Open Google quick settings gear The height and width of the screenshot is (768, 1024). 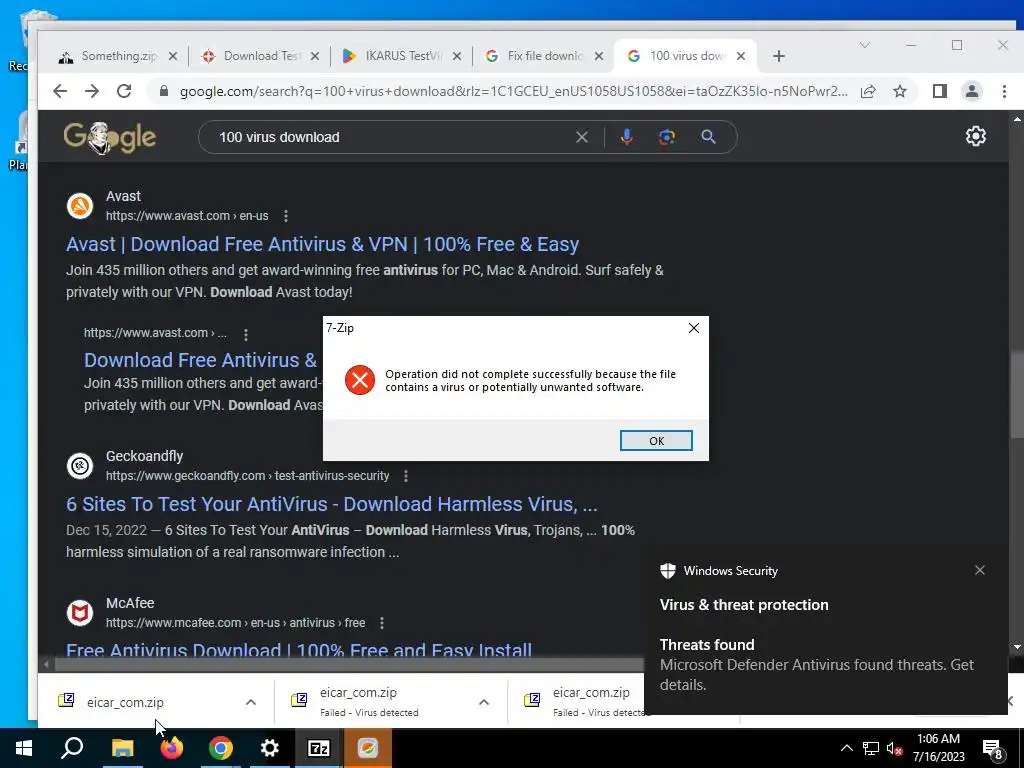point(976,136)
